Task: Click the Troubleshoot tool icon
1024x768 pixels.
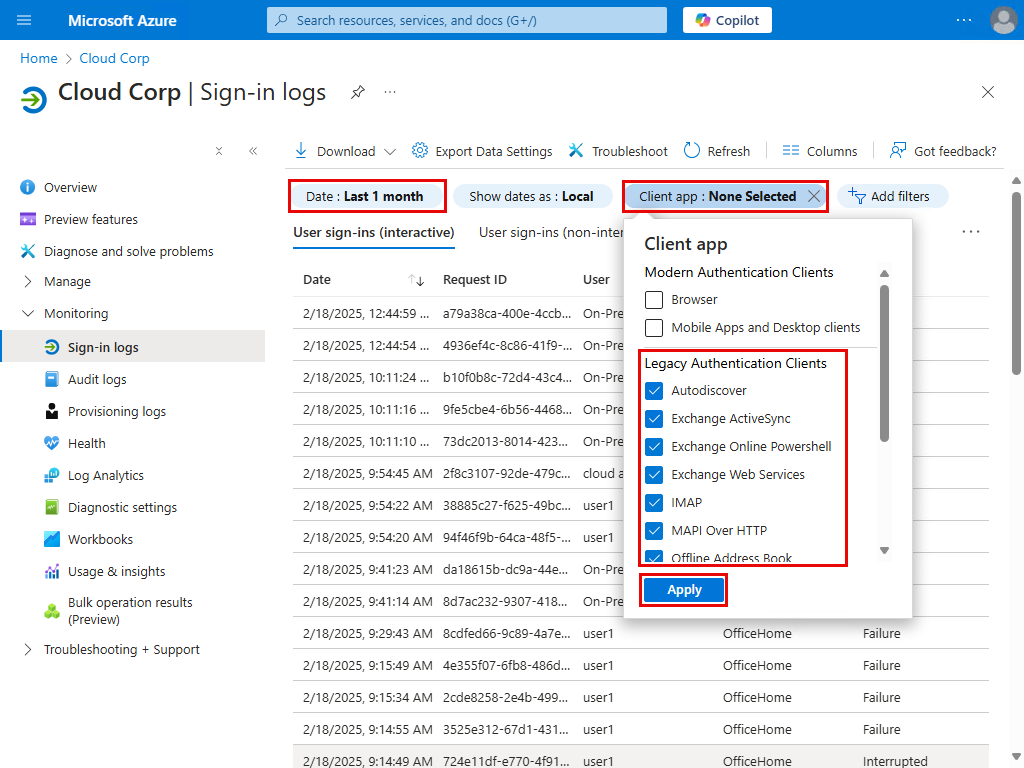Action: point(575,151)
